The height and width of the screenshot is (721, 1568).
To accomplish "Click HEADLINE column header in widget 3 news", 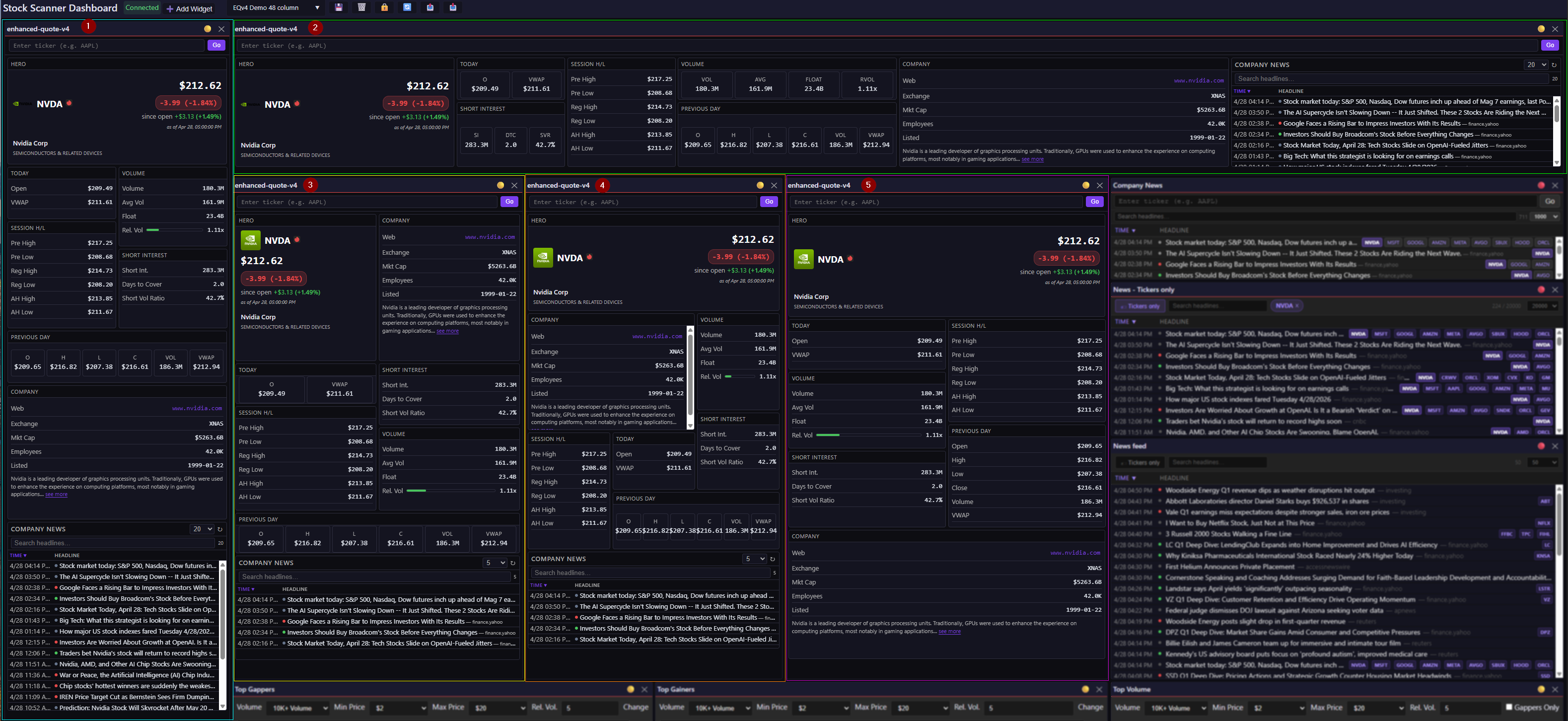I will tap(294, 589).
